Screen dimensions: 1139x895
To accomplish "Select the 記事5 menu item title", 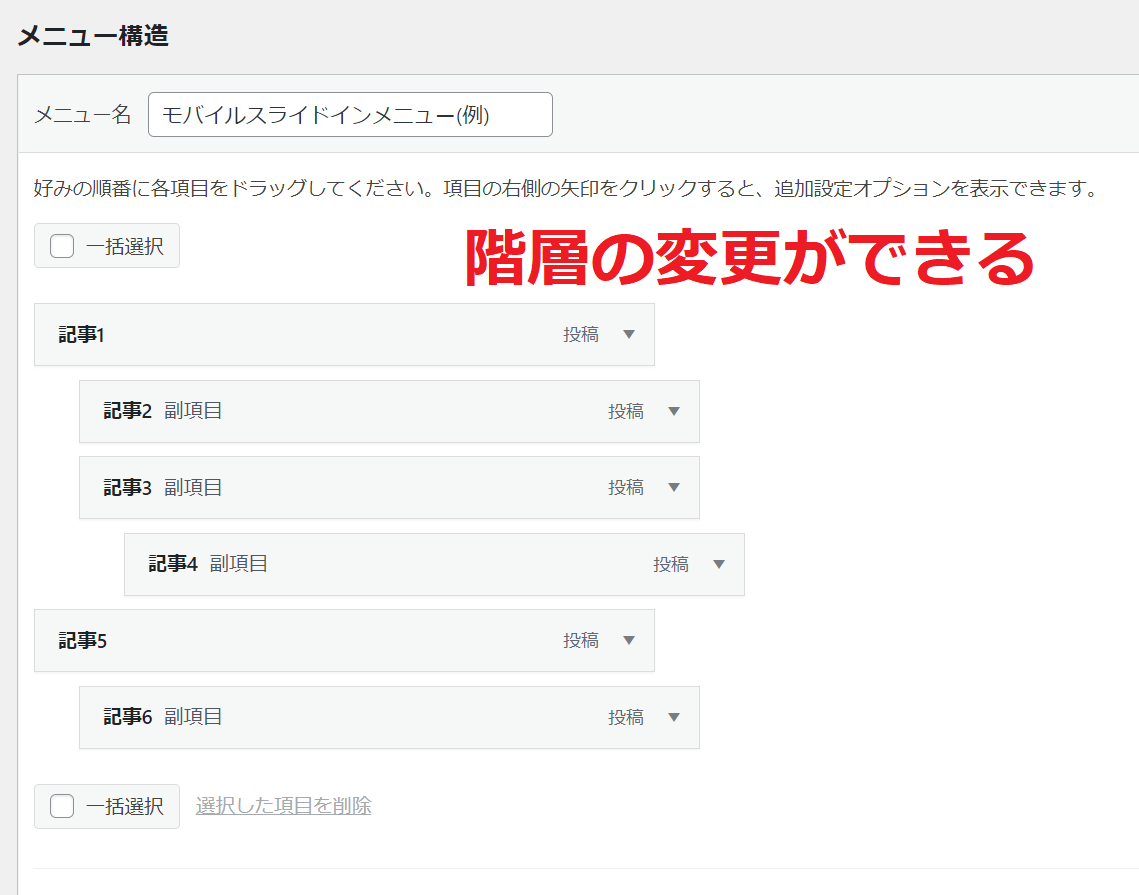I will (82, 641).
